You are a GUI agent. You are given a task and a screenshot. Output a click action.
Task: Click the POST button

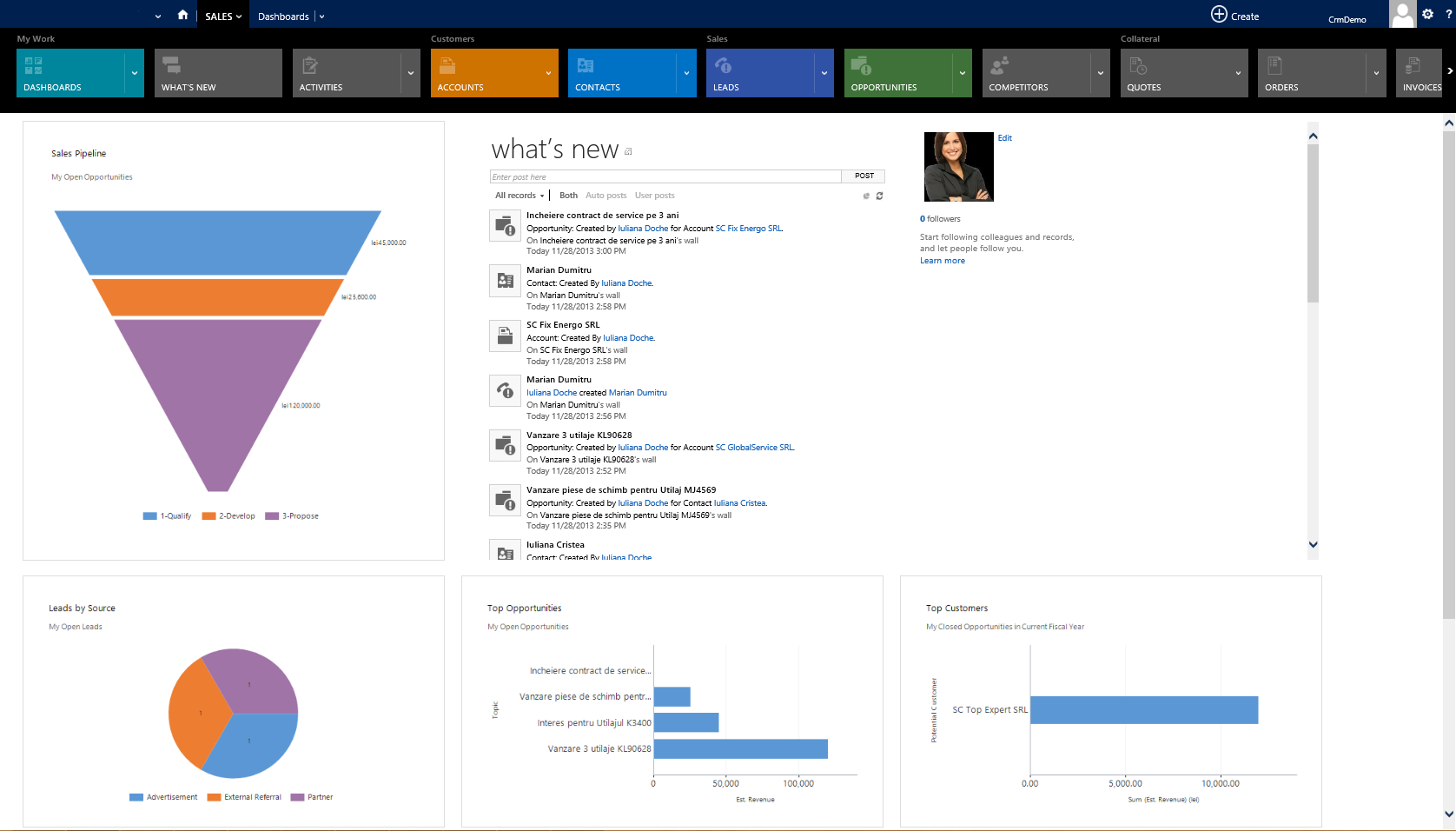tap(864, 176)
